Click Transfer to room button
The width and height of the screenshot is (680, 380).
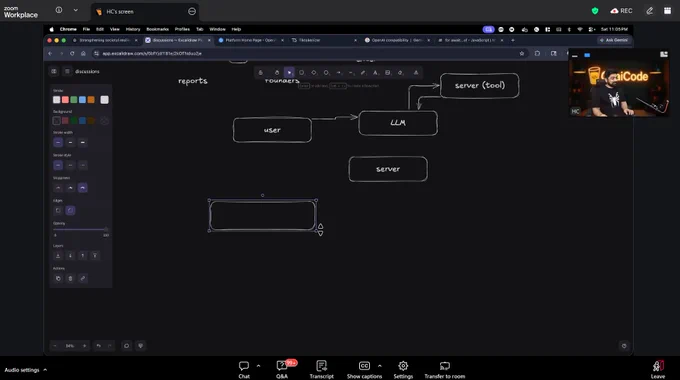[445, 370]
